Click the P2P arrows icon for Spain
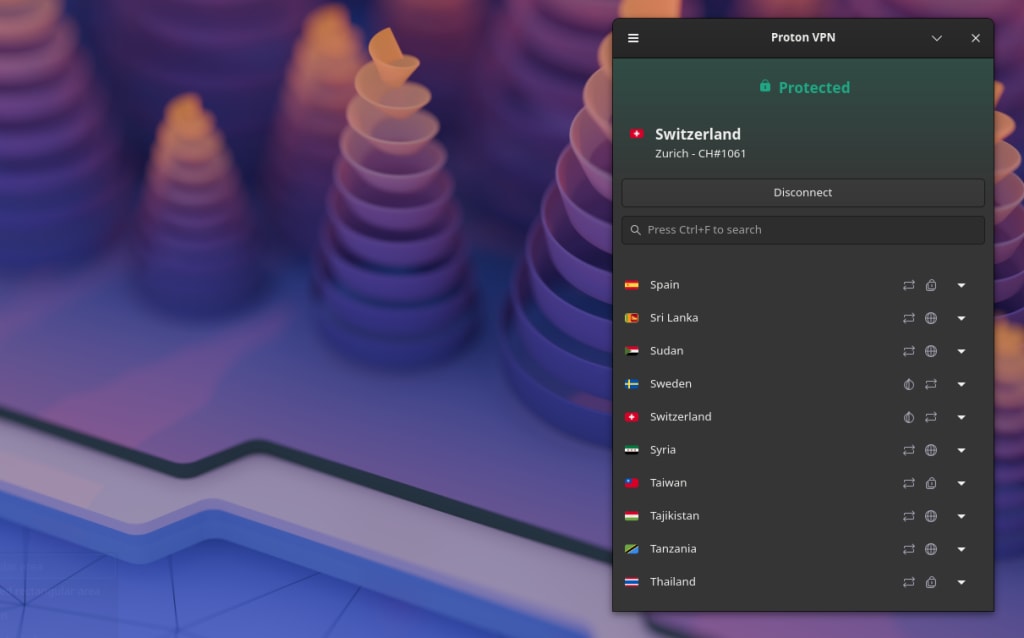 point(908,285)
